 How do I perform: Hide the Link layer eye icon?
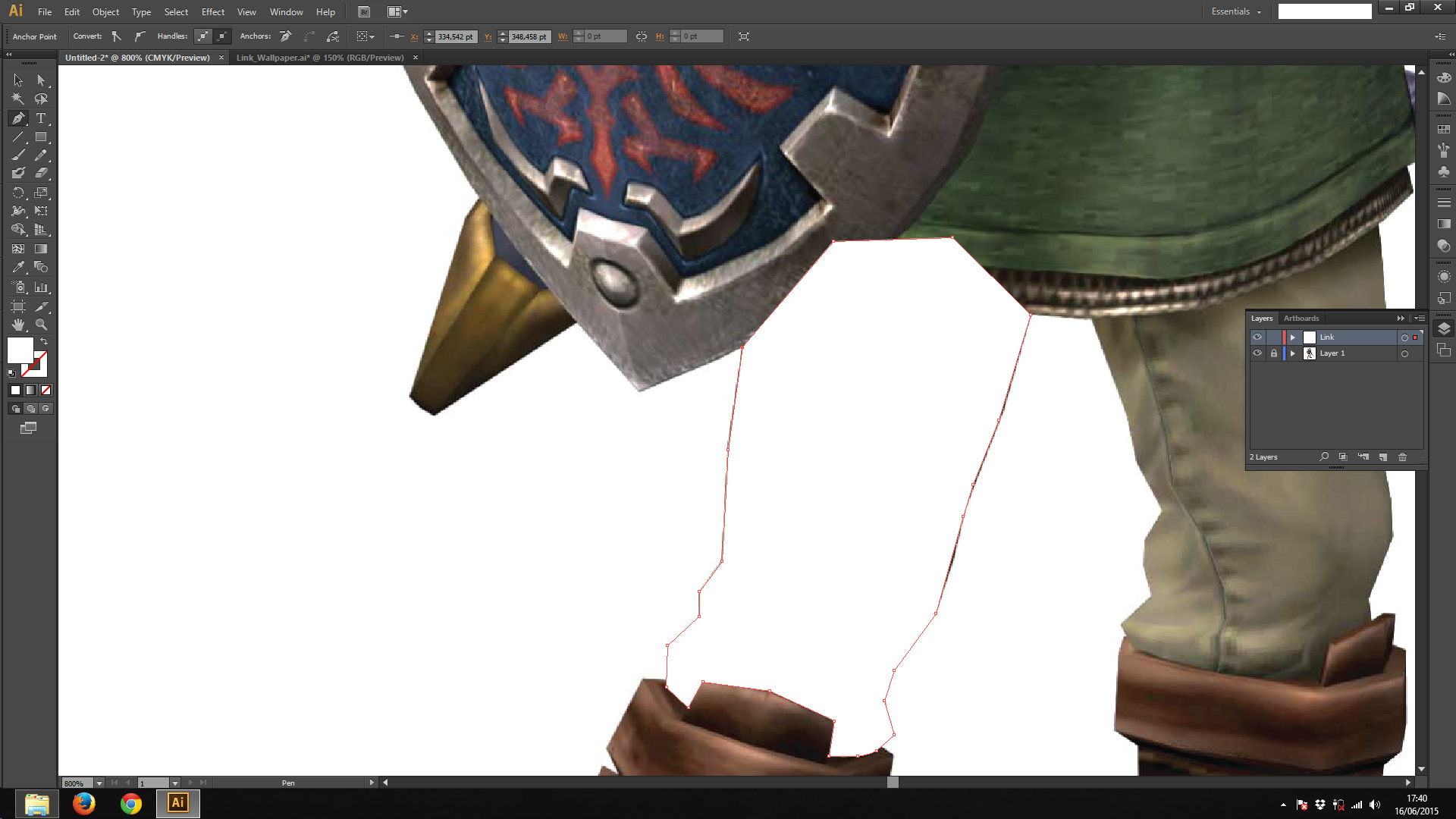click(x=1257, y=337)
